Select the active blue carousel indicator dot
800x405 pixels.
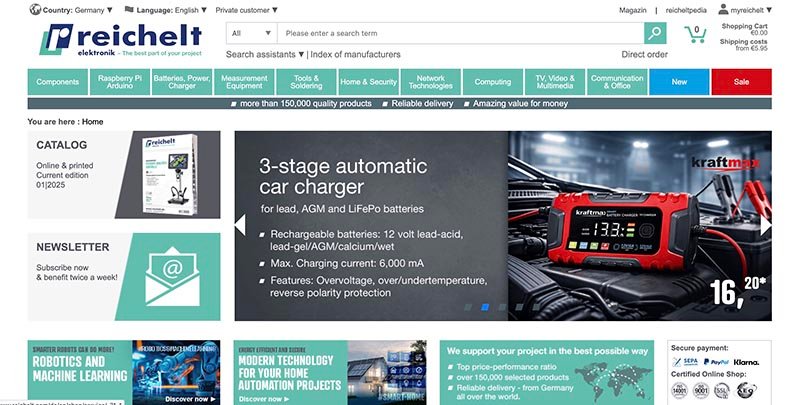pos(485,307)
